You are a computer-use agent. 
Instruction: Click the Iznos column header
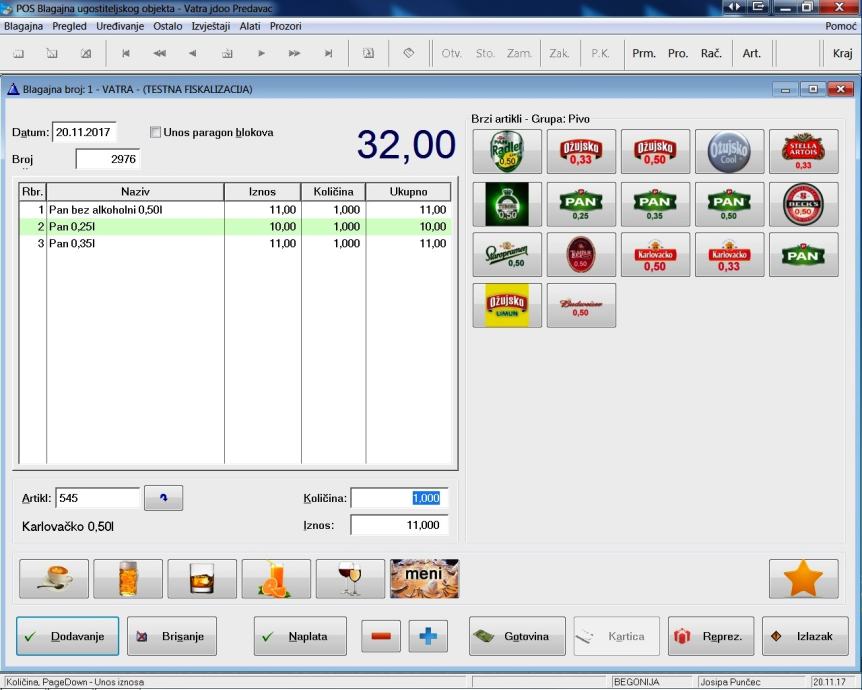click(x=262, y=192)
